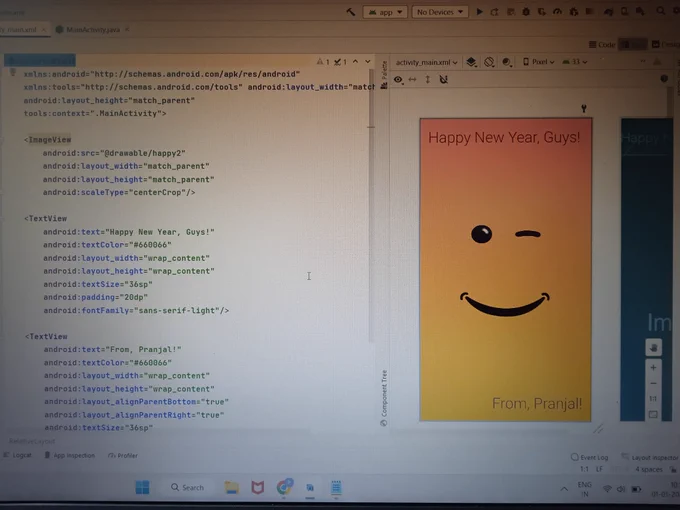Image resolution: width=680 pixels, height=510 pixels.
Task: Open the app run configuration dropdown
Action: 385,12
